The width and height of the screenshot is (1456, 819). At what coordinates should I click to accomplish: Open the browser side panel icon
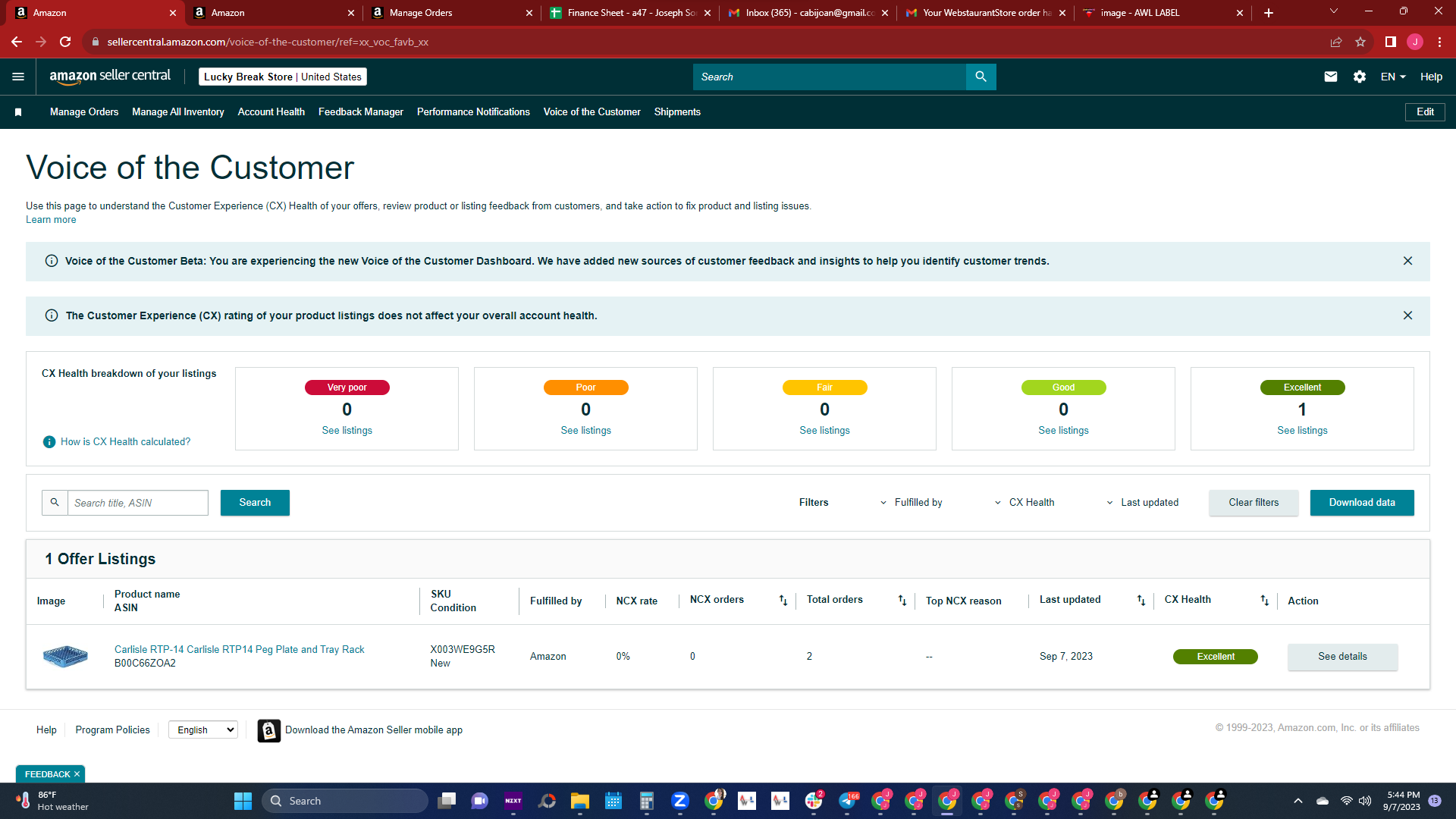click(1390, 42)
